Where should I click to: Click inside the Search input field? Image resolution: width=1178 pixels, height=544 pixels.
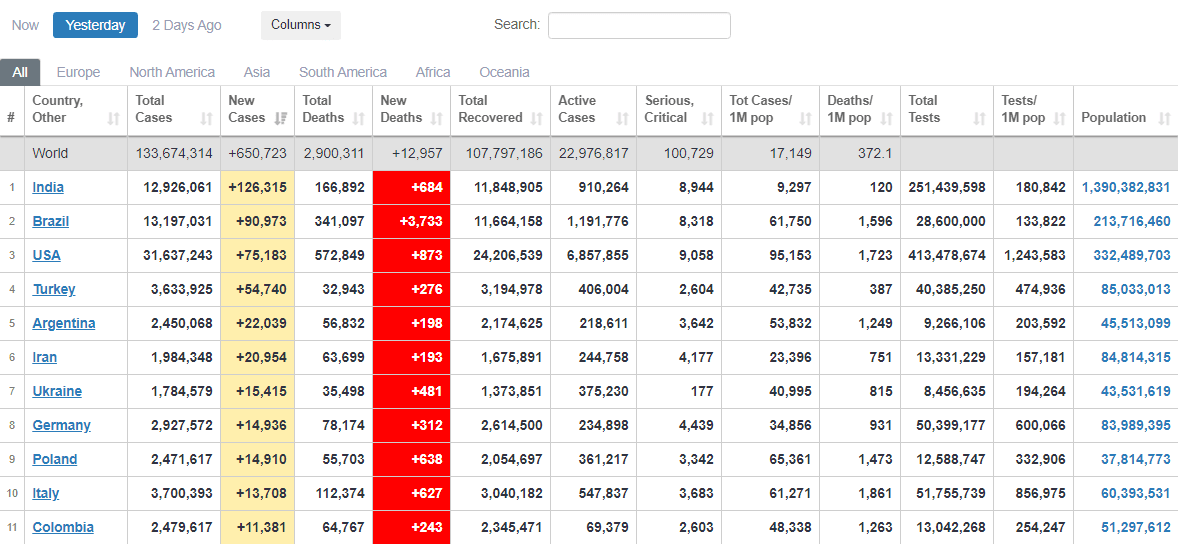tap(639, 25)
